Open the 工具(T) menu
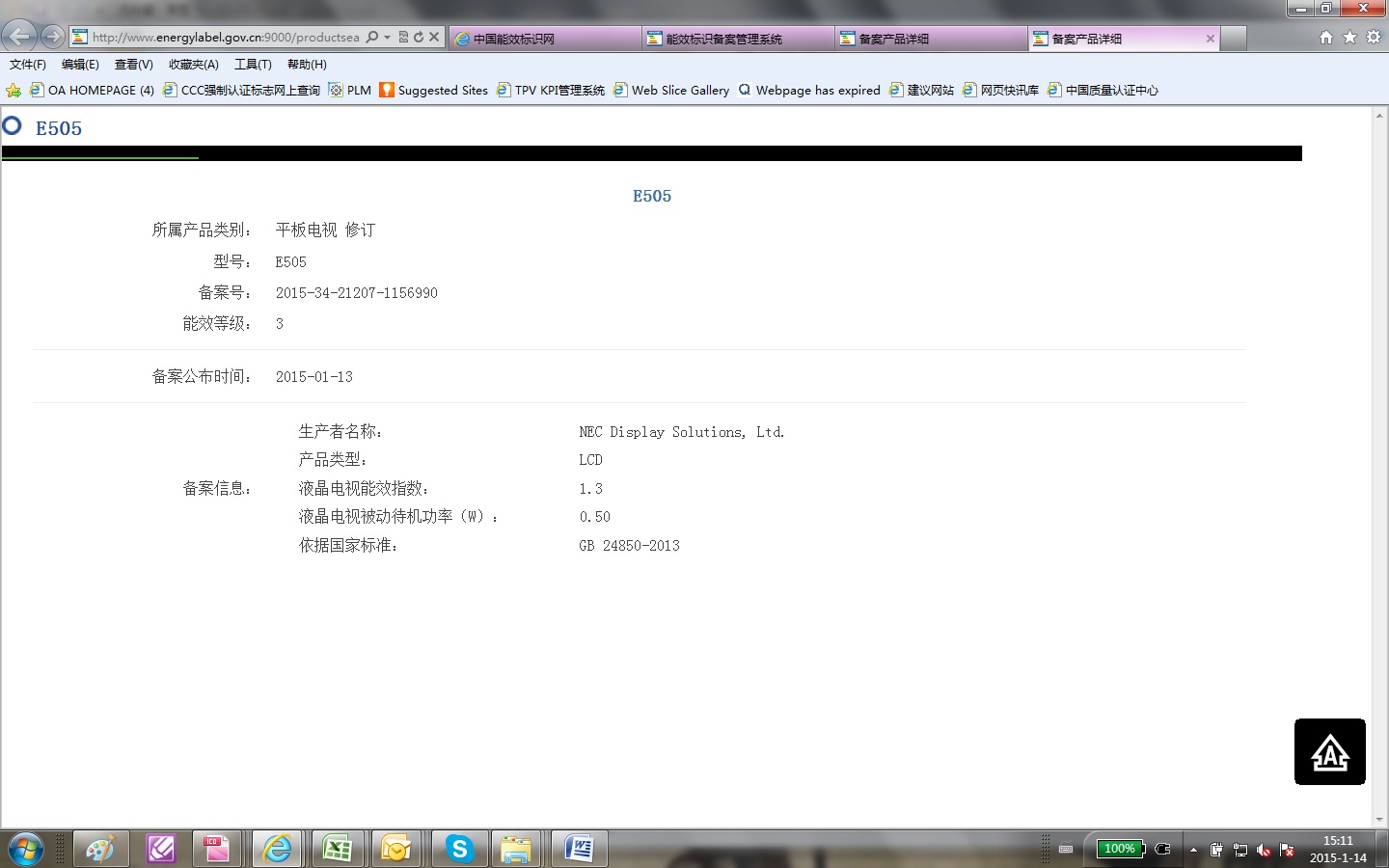The width and height of the screenshot is (1389, 868). pos(253,64)
